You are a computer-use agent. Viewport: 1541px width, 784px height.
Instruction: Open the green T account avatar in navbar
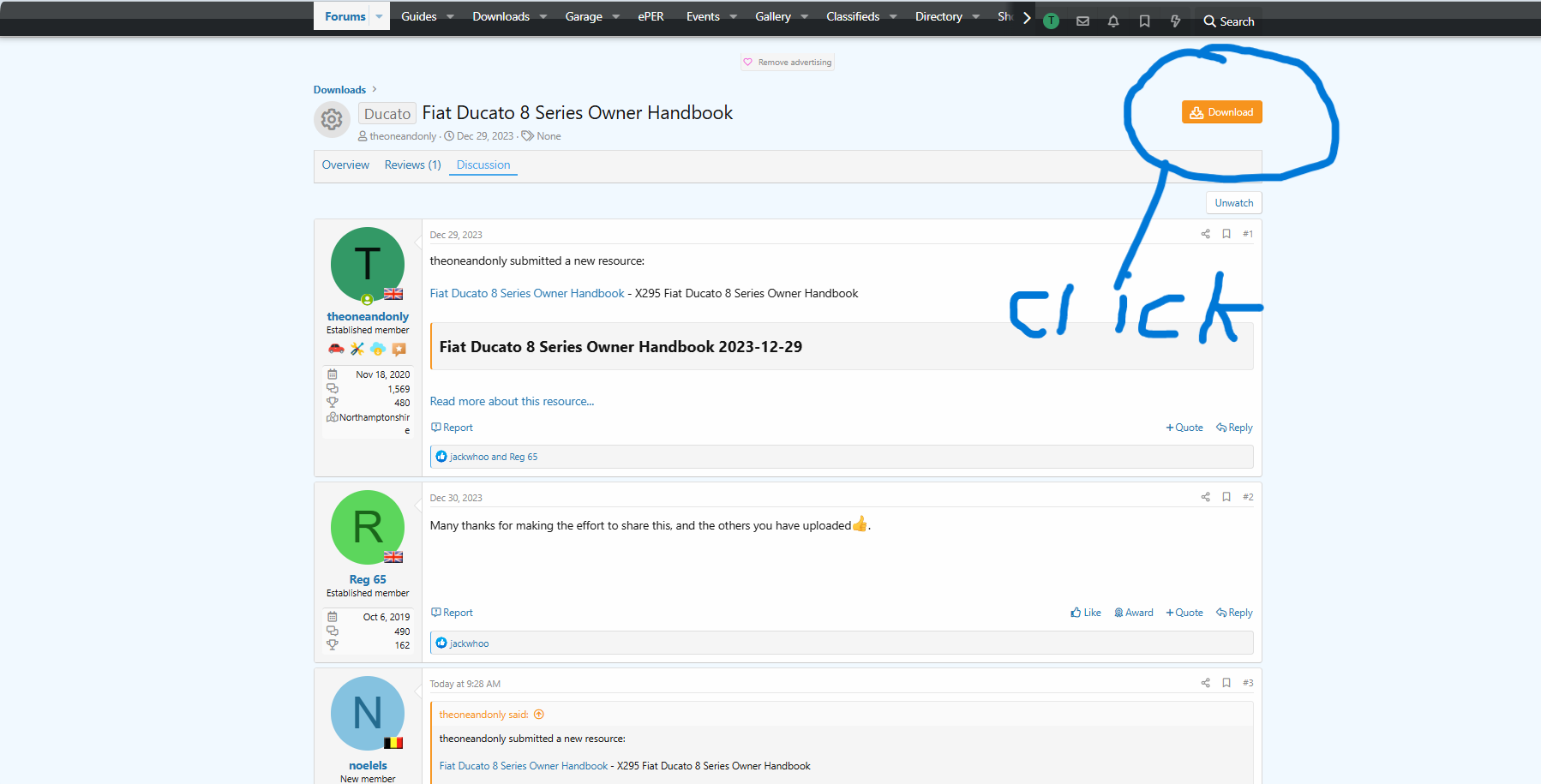[x=1052, y=21]
